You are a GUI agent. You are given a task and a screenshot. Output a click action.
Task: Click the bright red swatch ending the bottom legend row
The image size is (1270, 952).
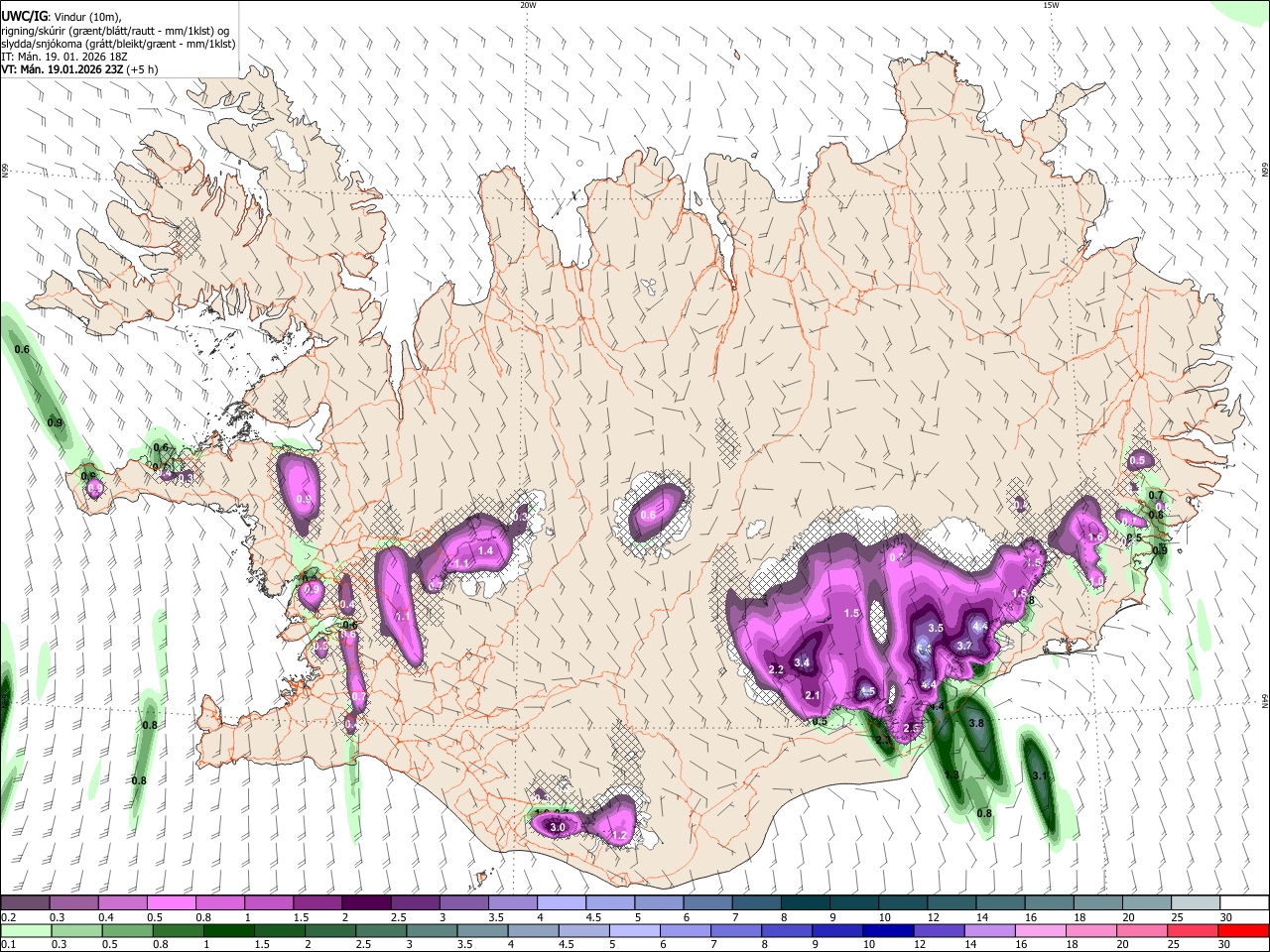[x=1243, y=930]
